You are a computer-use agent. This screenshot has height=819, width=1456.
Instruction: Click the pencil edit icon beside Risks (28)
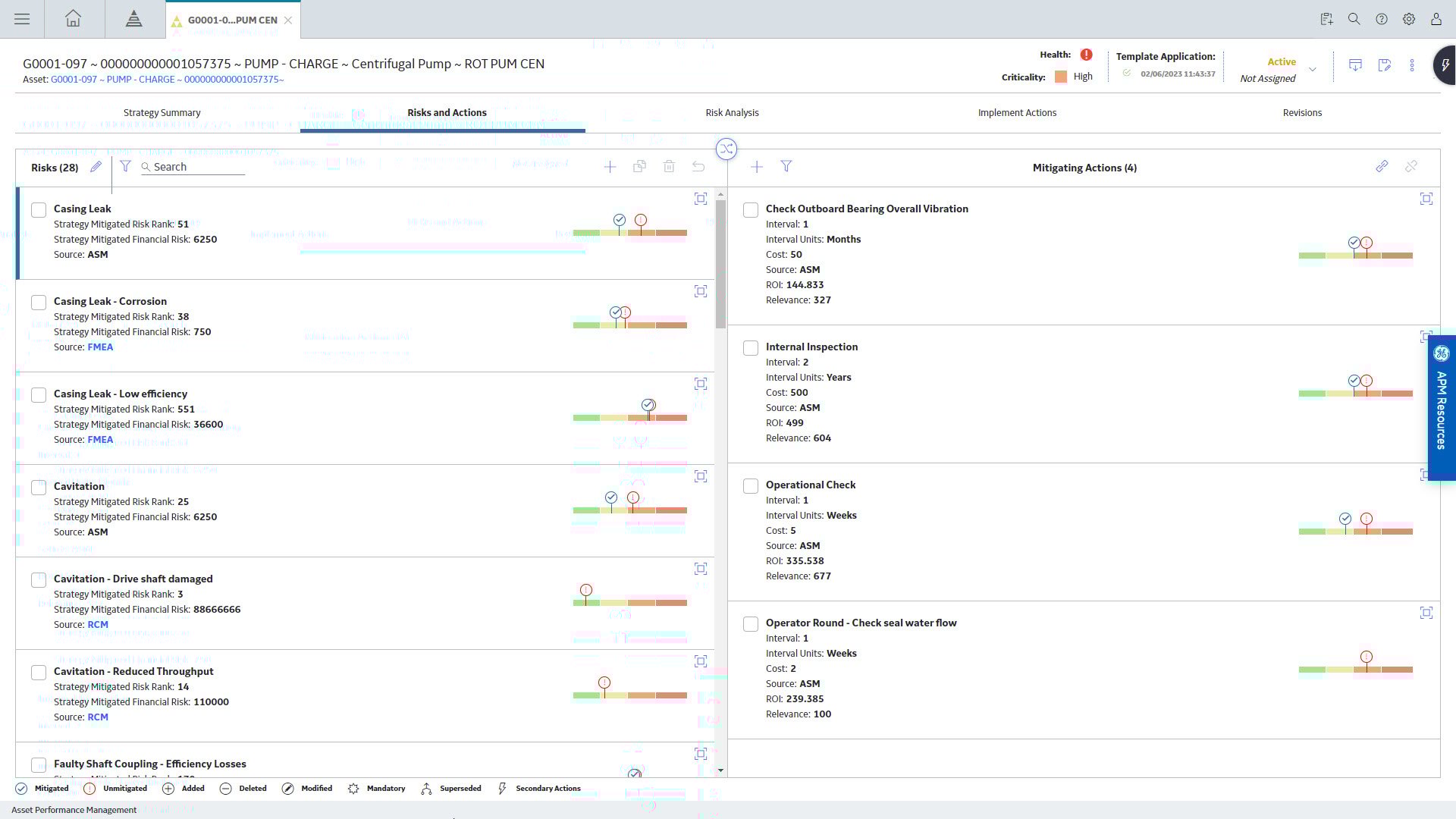pyautogui.click(x=96, y=167)
